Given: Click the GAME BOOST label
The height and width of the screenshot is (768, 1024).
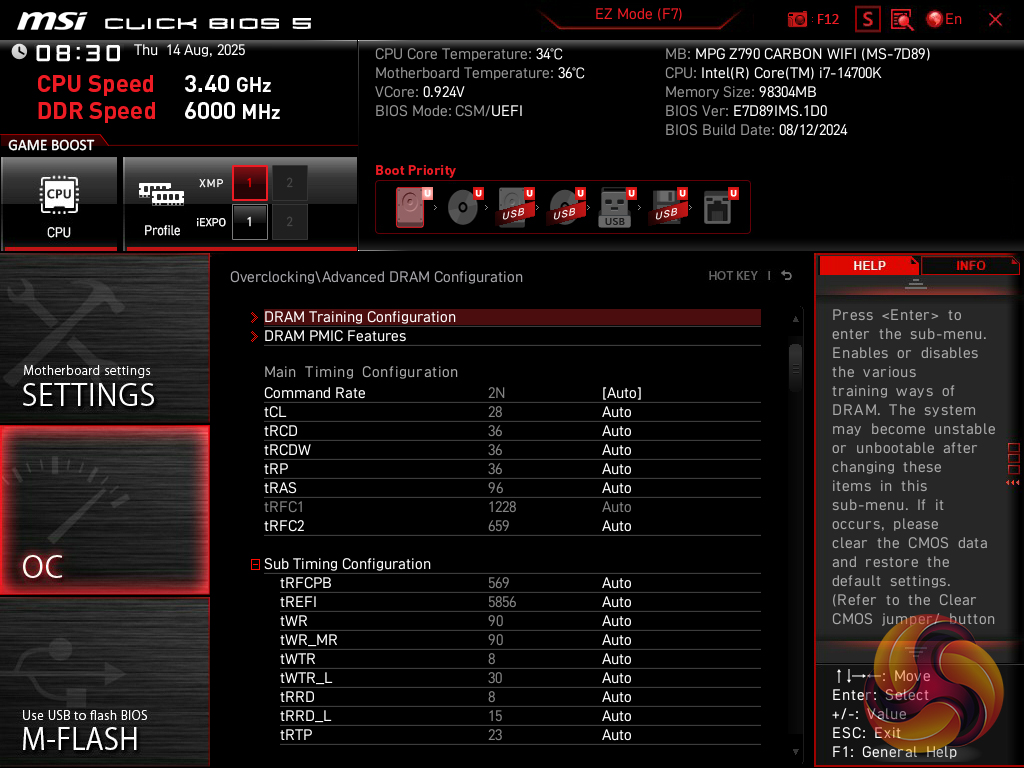Looking at the screenshot, I should 51,145.
